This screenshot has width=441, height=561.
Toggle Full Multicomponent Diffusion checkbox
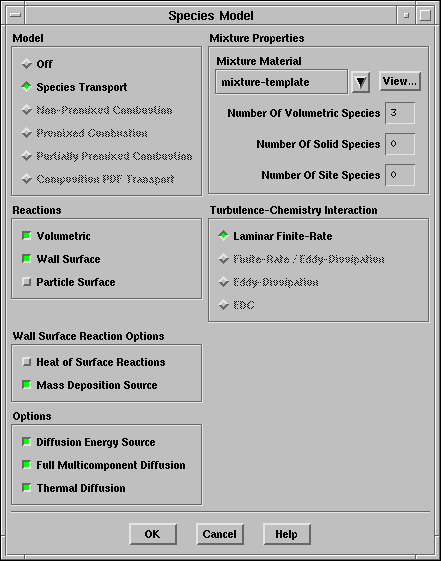tap(26, 465)
